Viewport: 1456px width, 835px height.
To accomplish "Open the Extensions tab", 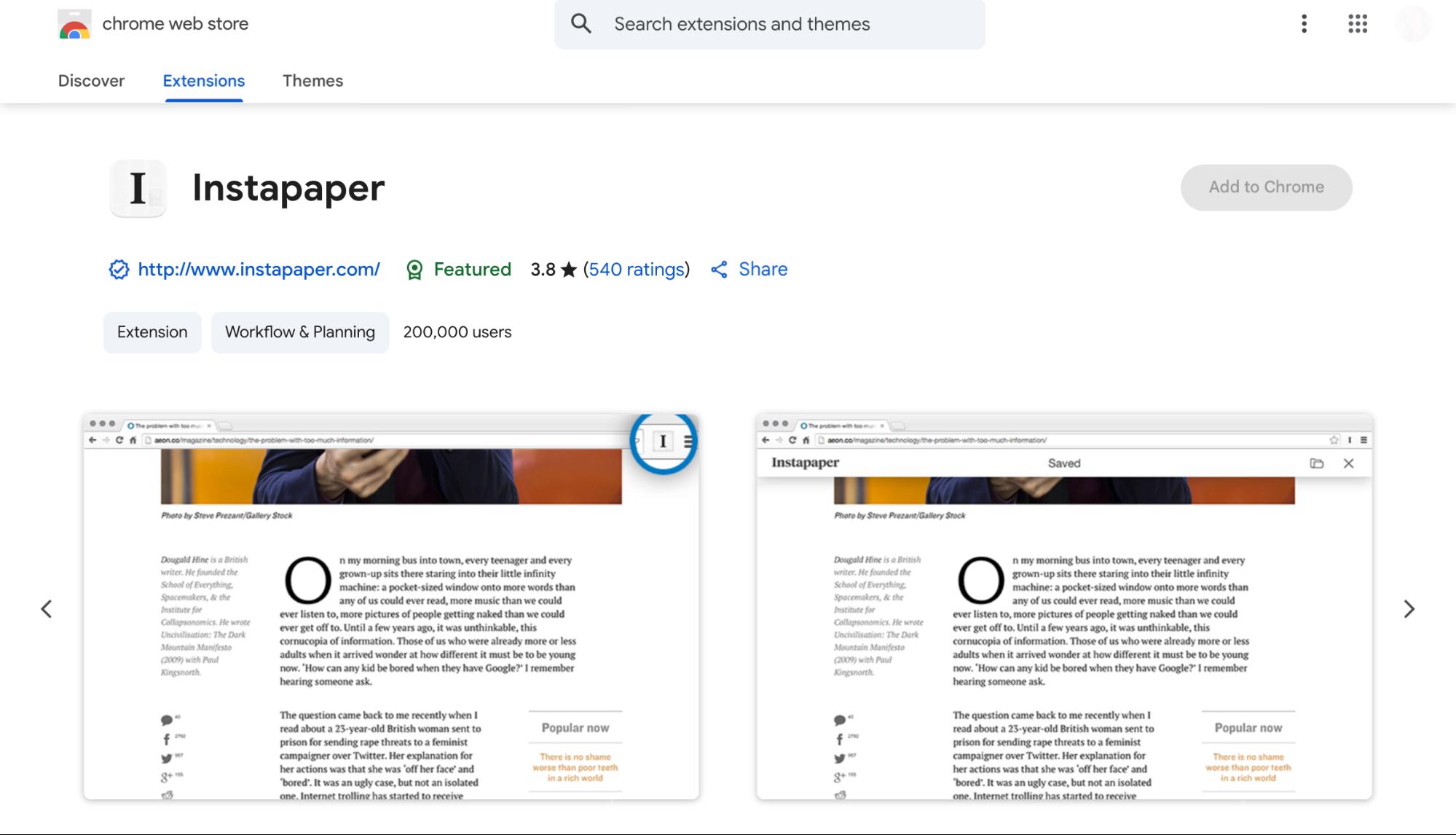I will click(x=204, y=81).
